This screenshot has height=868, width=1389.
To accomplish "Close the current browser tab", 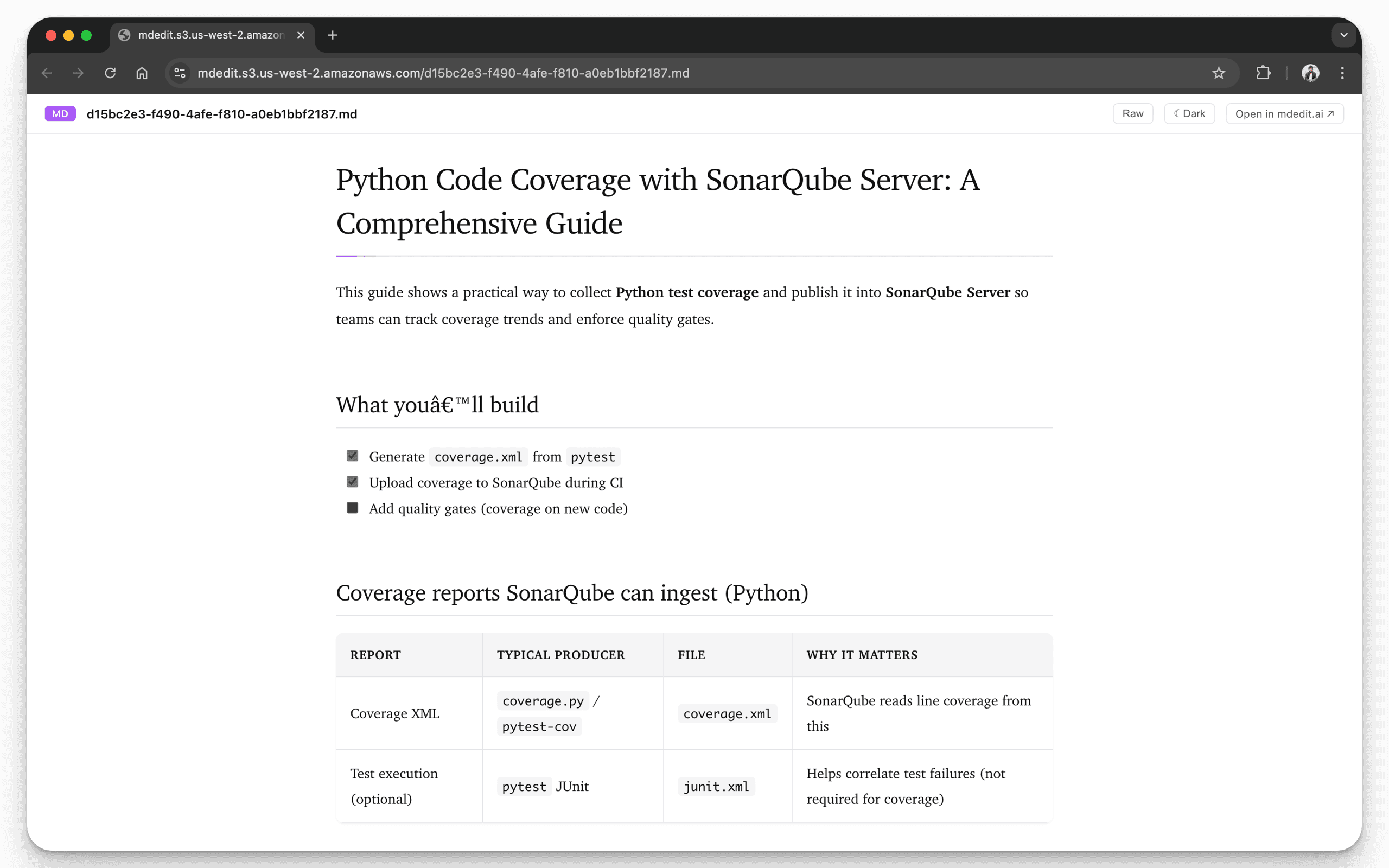I will (x=301, y=35).
